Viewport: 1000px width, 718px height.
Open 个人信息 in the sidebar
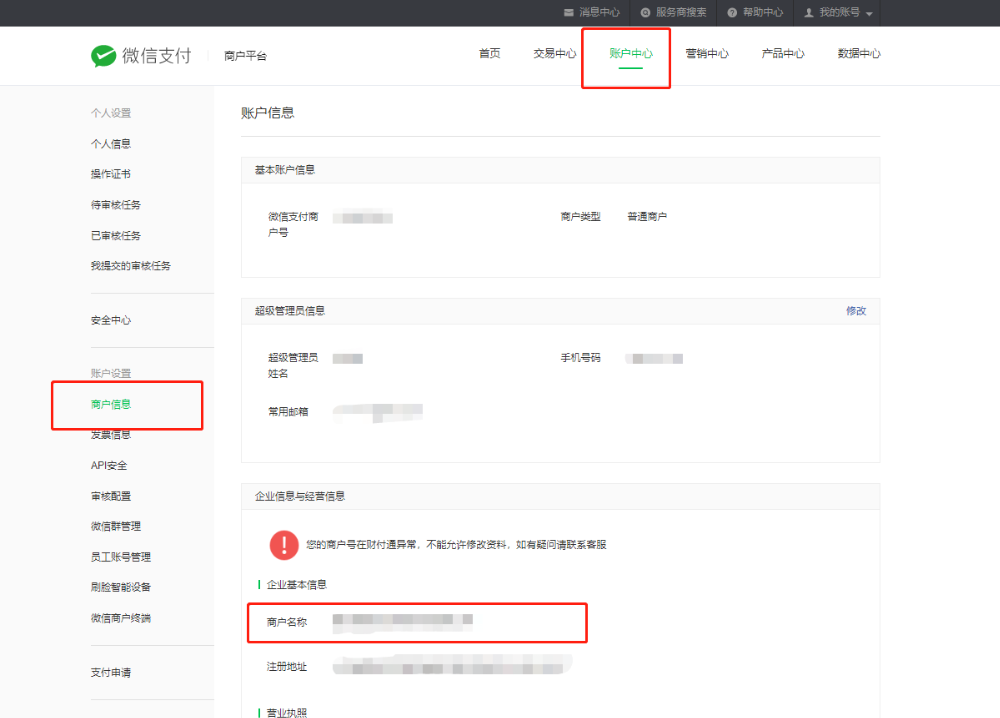pyautogui.click(x=111, y=144)
